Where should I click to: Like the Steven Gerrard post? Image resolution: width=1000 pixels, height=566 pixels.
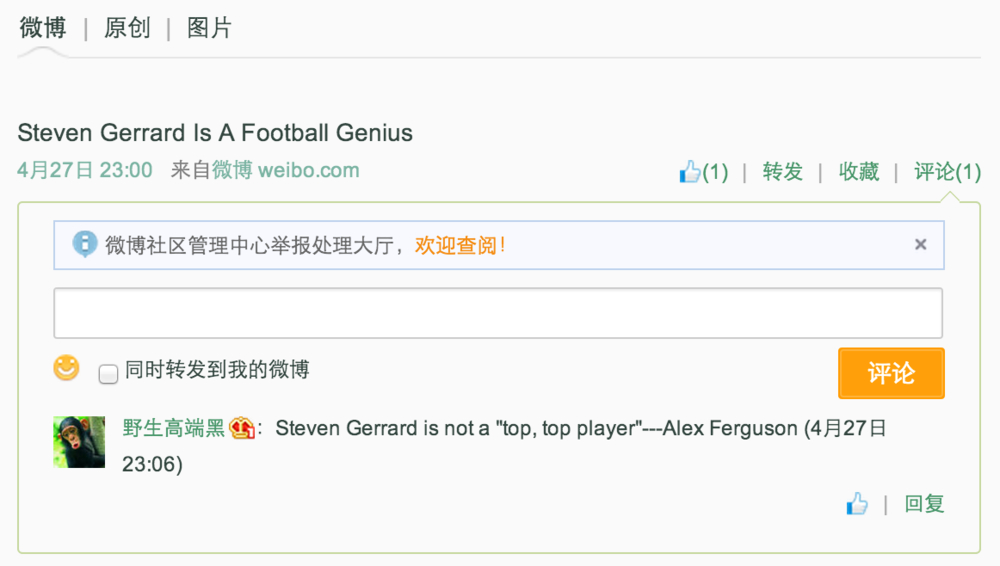pyautogui.click(x=703, y=172)
